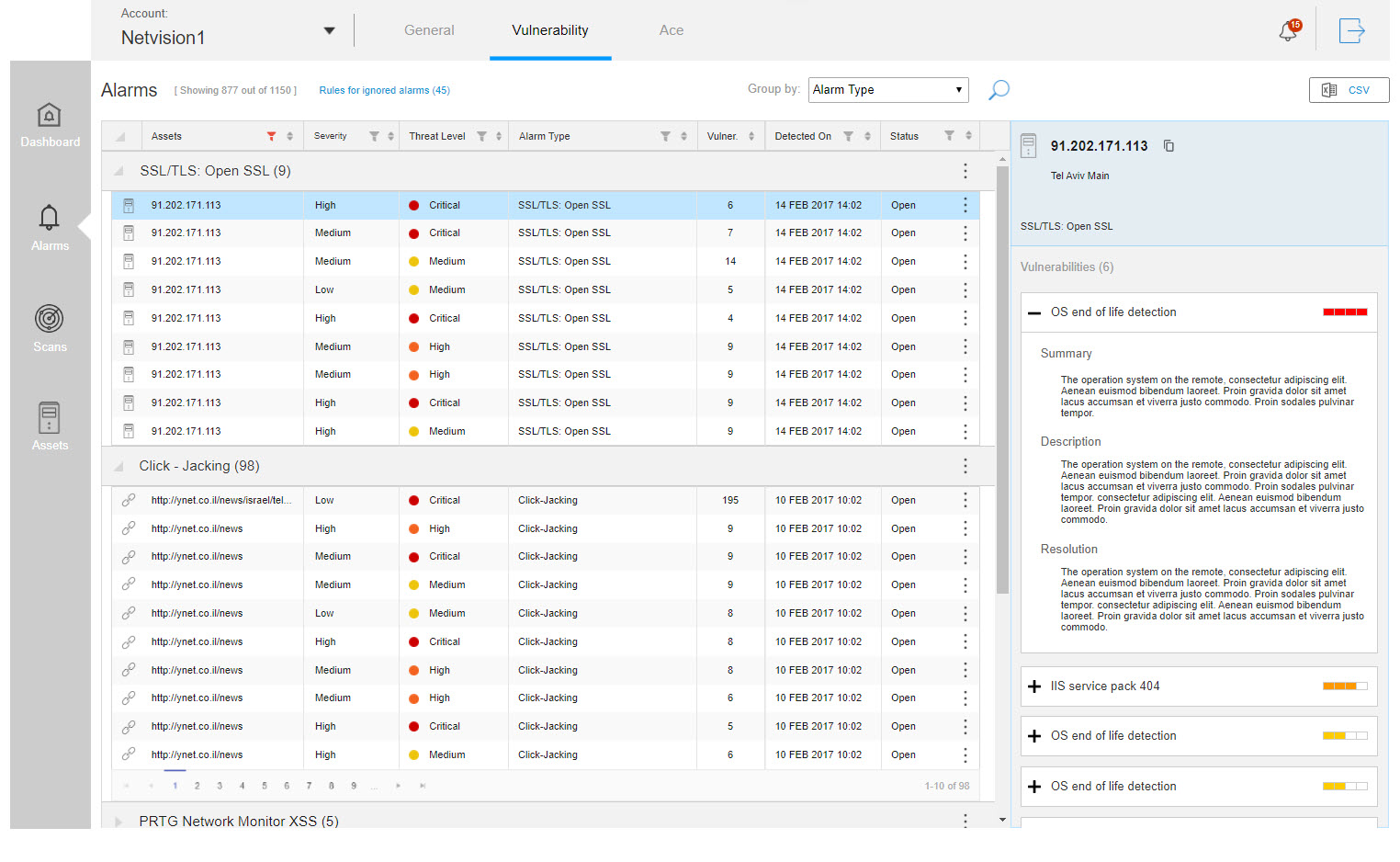Open notifications bell with badge 15

click(1290, 30)
